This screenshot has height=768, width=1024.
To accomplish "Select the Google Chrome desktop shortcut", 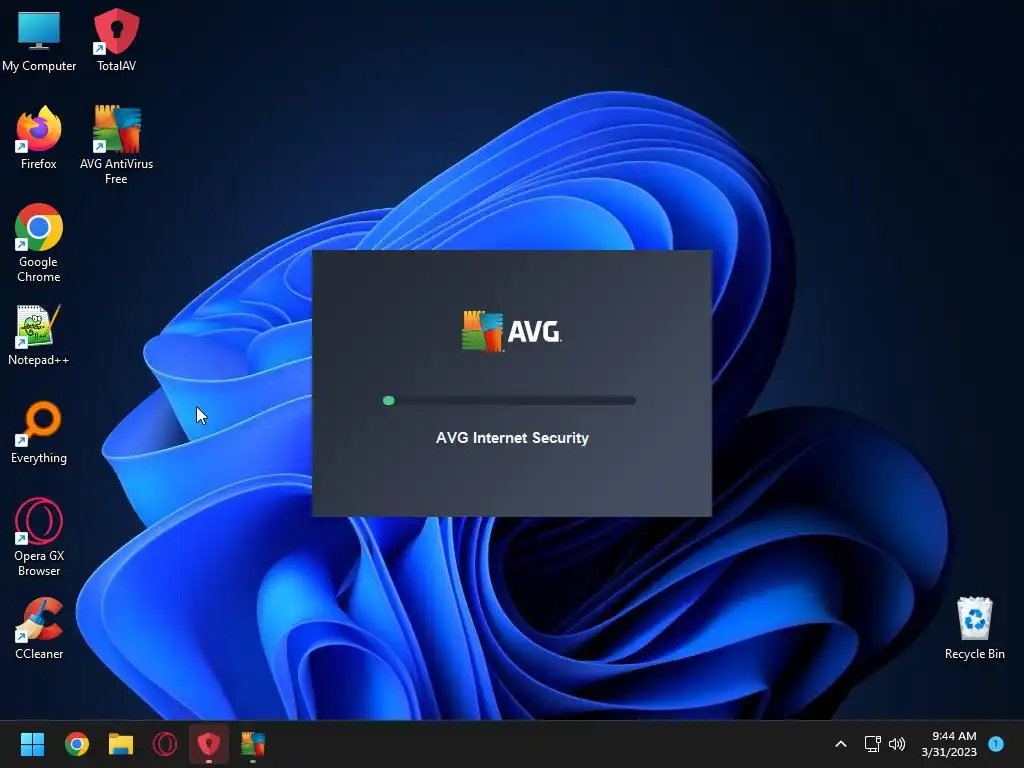I will 39,243.
